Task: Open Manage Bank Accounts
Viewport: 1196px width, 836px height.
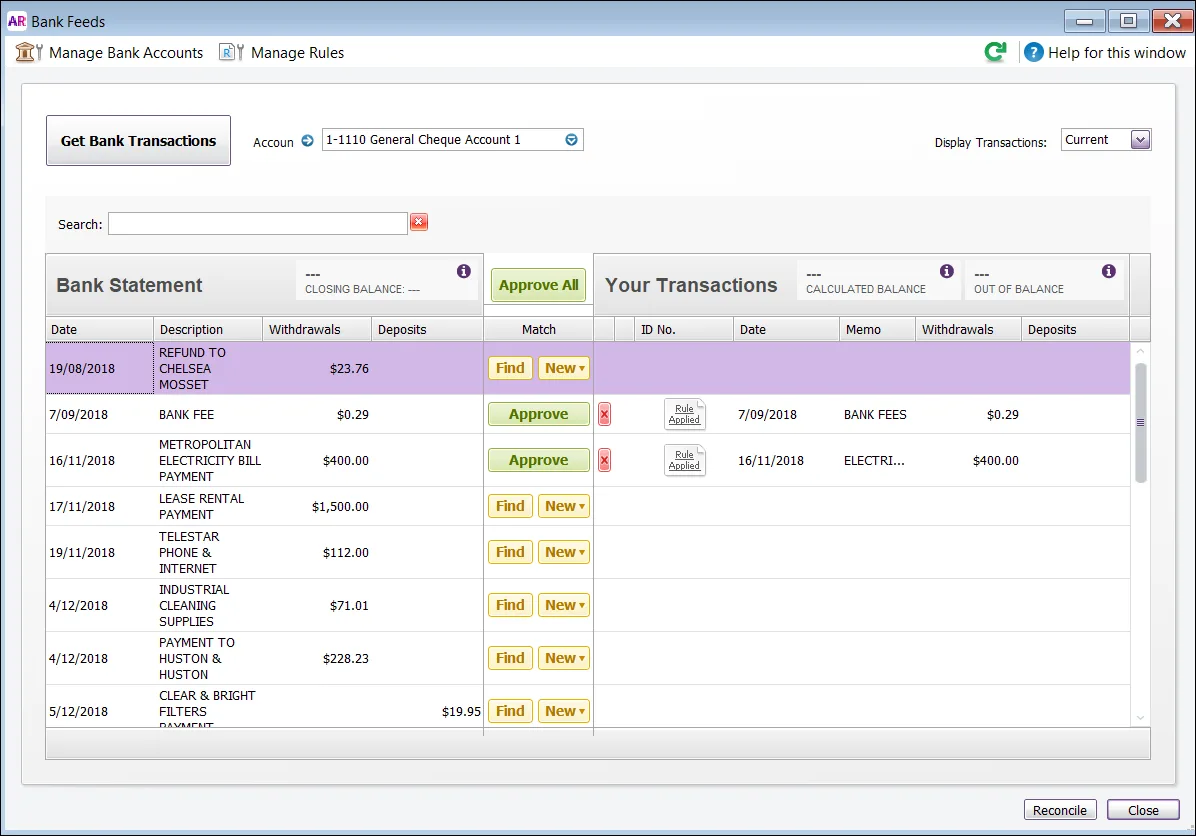Action: [x=110, y=53]
